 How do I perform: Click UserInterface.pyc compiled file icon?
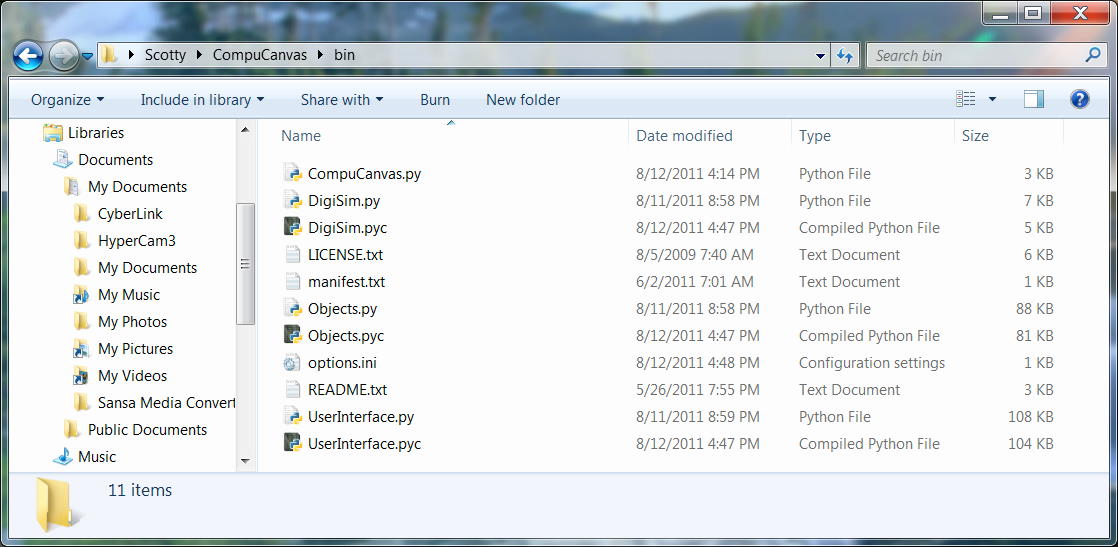tap(292, 444)
